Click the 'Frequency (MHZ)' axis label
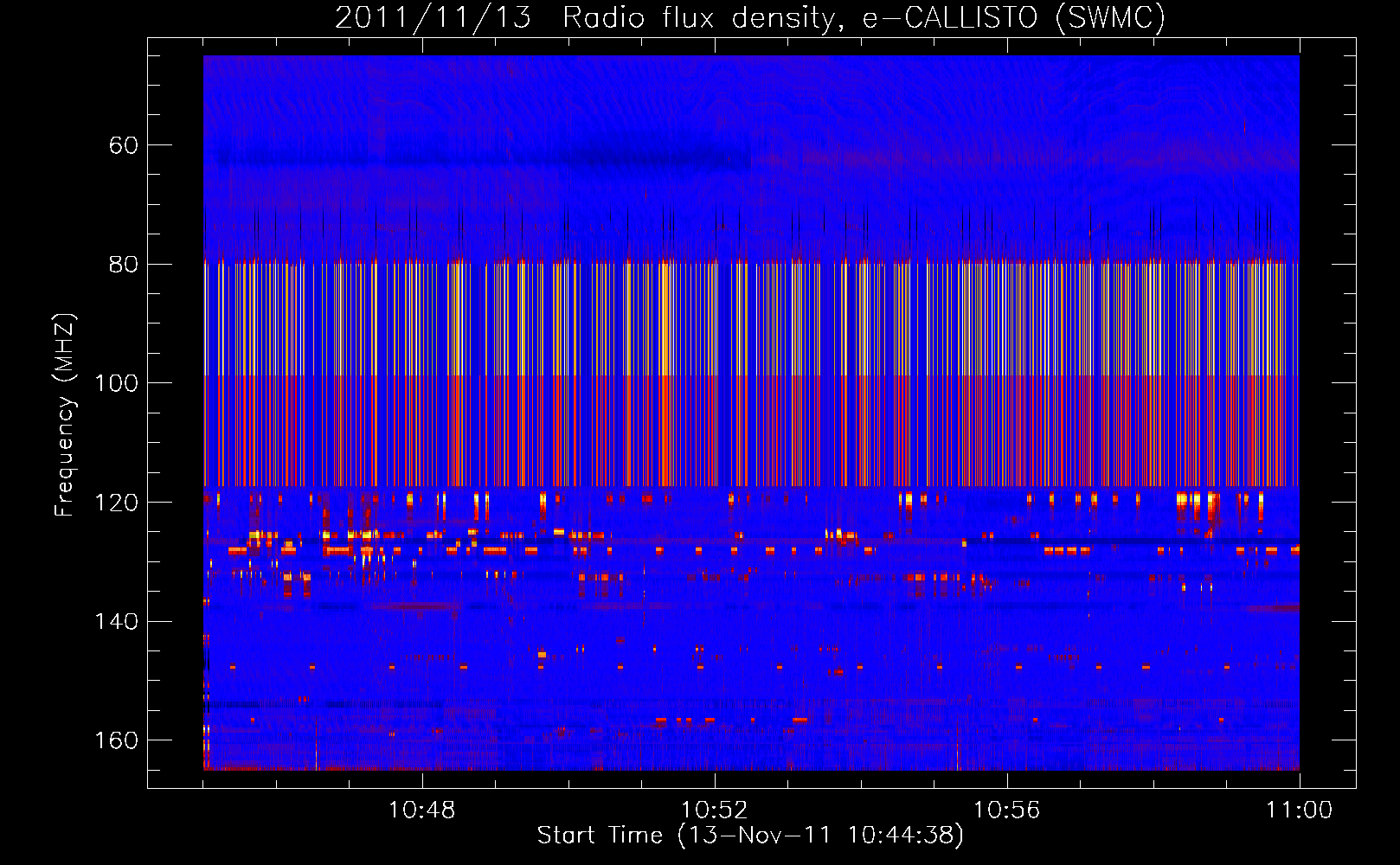Screen dimensions: 1400x865 [65, 414]
